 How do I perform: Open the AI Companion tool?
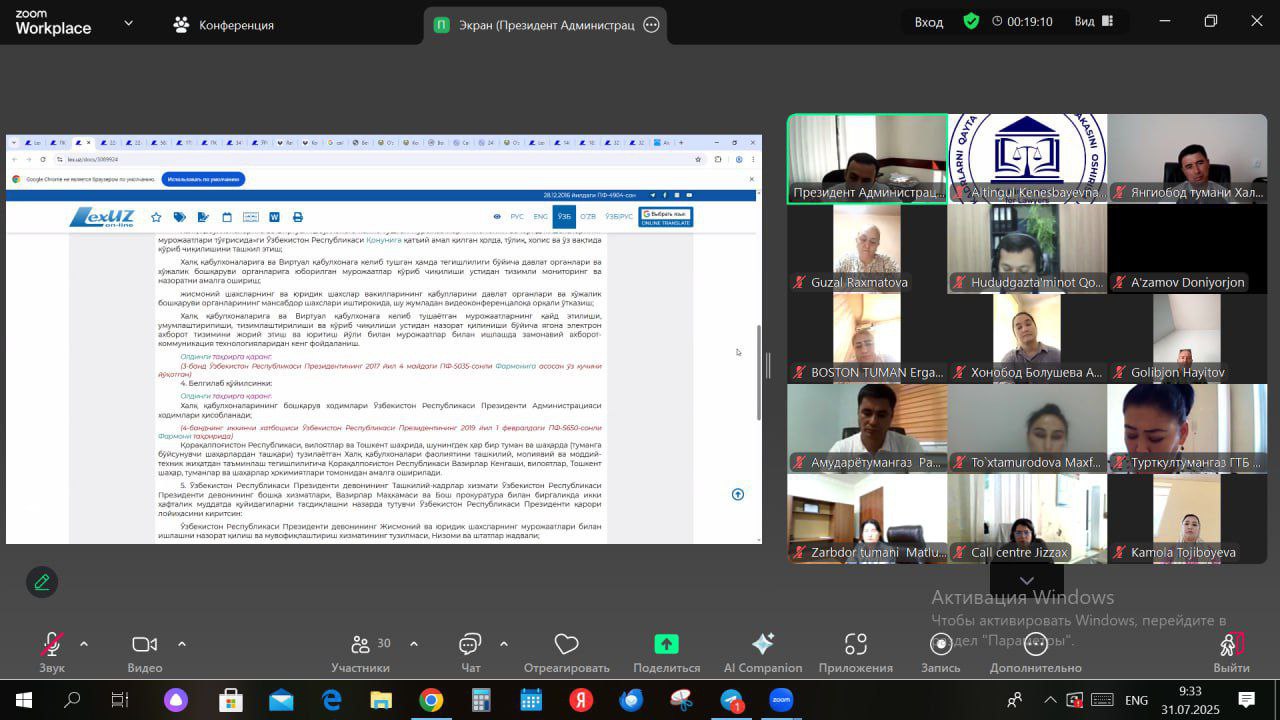[762, 645]
